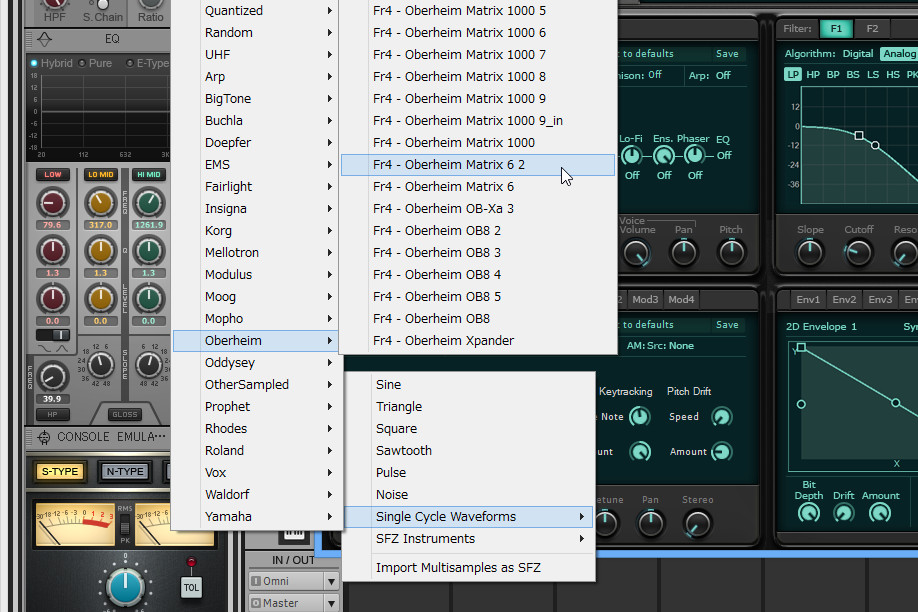Toggle the HP filter button
Image resolution: width=918 pixels, height=612 pixels.
(53, 415)
